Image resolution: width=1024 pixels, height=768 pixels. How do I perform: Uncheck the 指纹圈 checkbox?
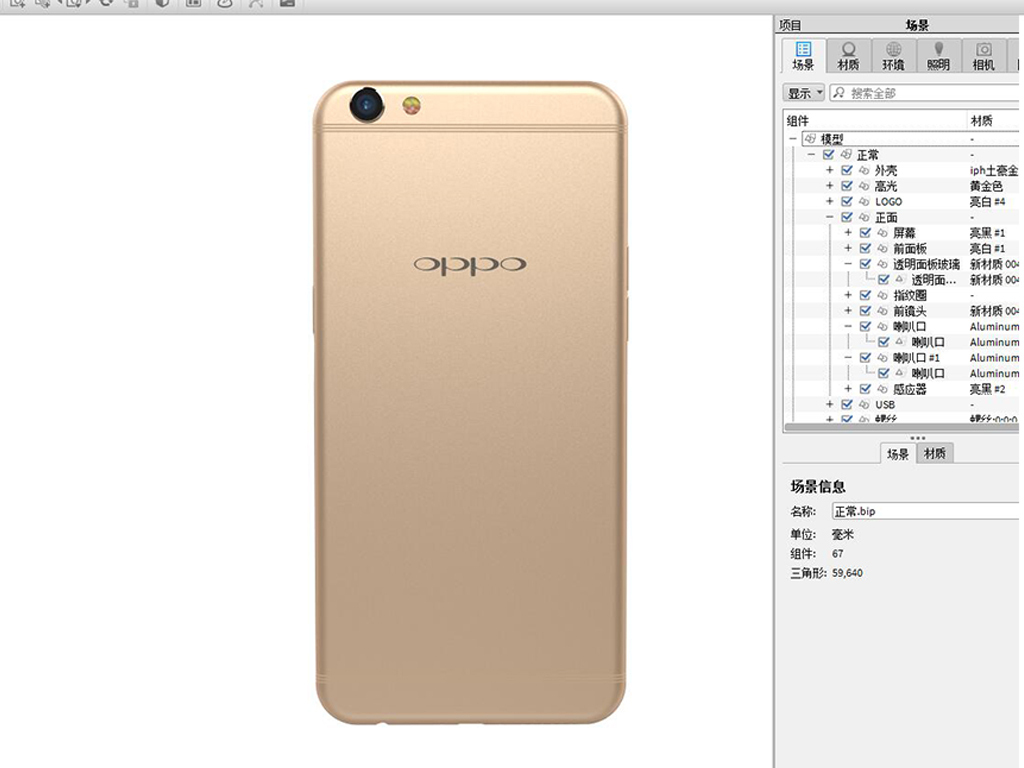pos(865,295)
